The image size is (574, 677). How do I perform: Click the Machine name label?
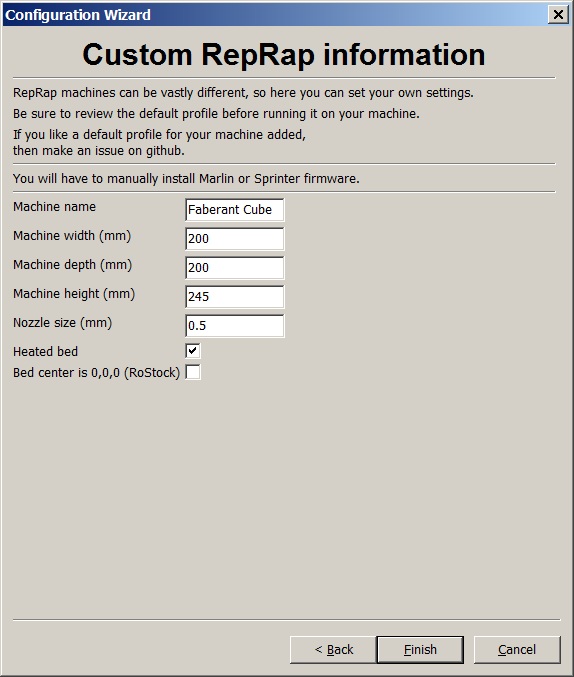[x=54, y=207]
